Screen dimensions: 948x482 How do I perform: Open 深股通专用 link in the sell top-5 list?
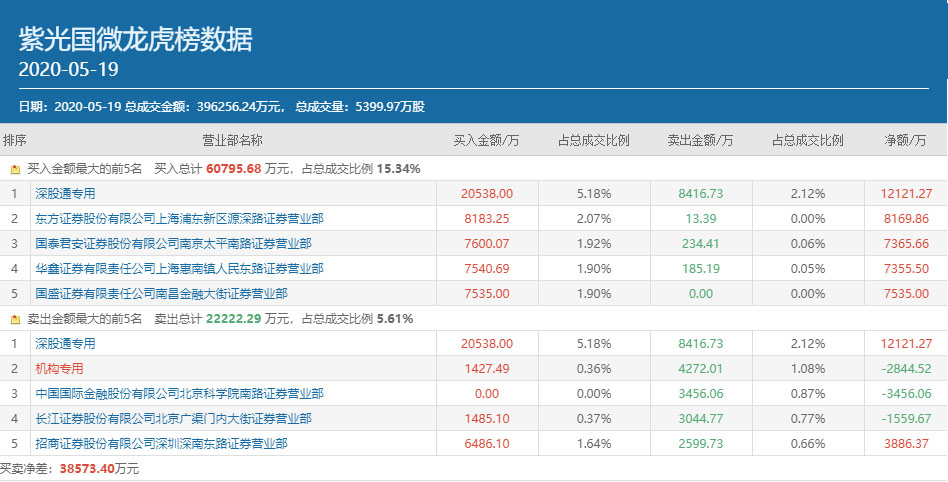point(65,344)
